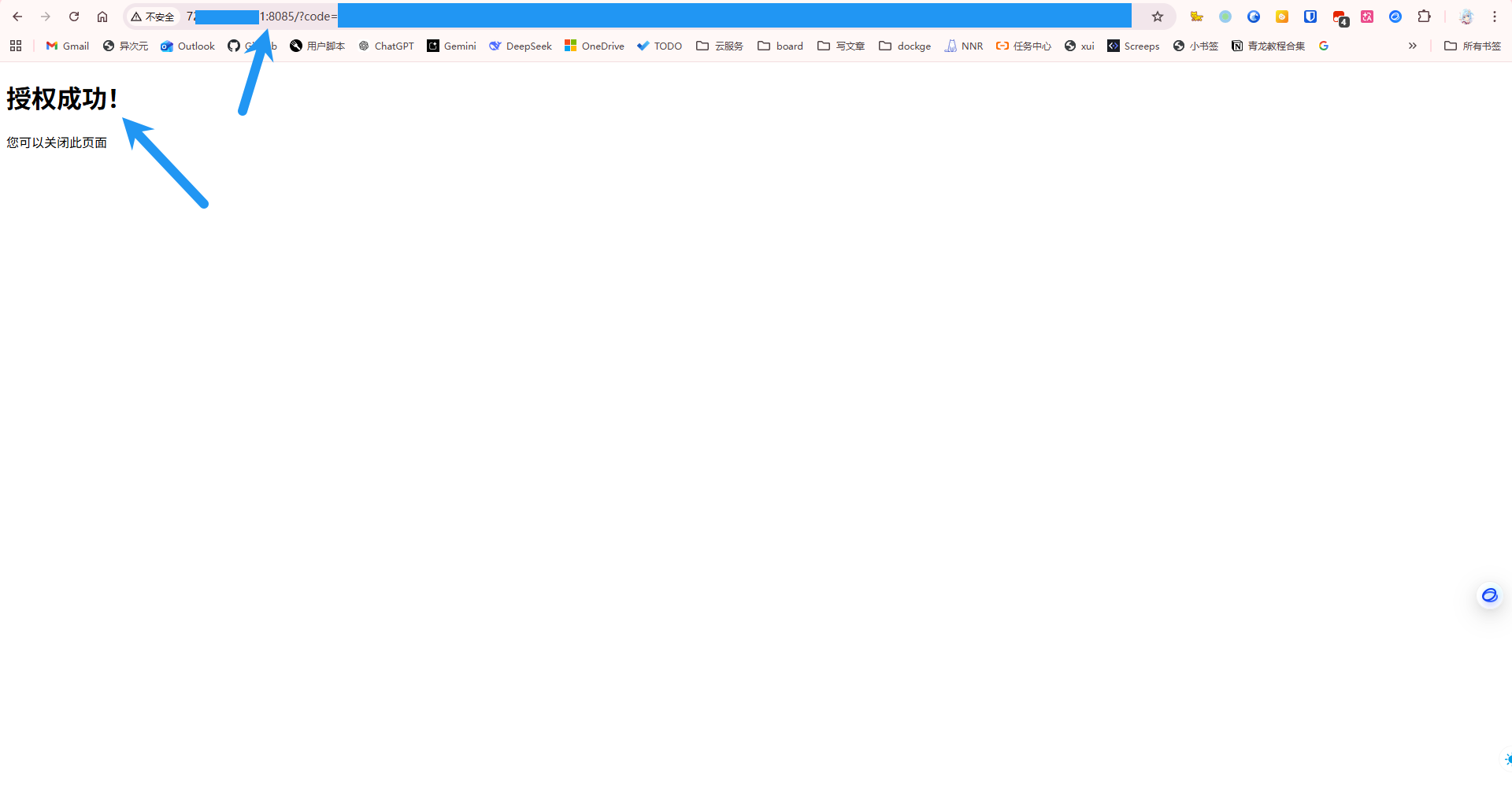Image resolution: width=1512 pixels, height=792 pixels.
Task: View the 不安全 site security info
Action: pyautogui.click(x=153, y=17)
